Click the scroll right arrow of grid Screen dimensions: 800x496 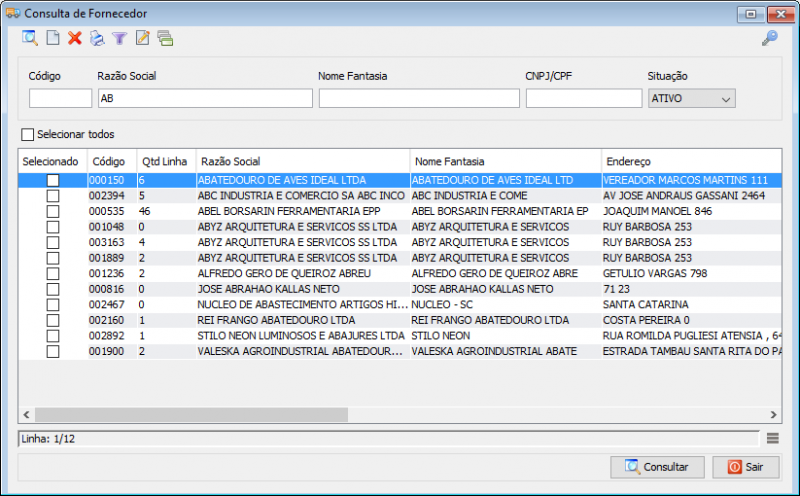pyautogui.click(x=773, y=414)
